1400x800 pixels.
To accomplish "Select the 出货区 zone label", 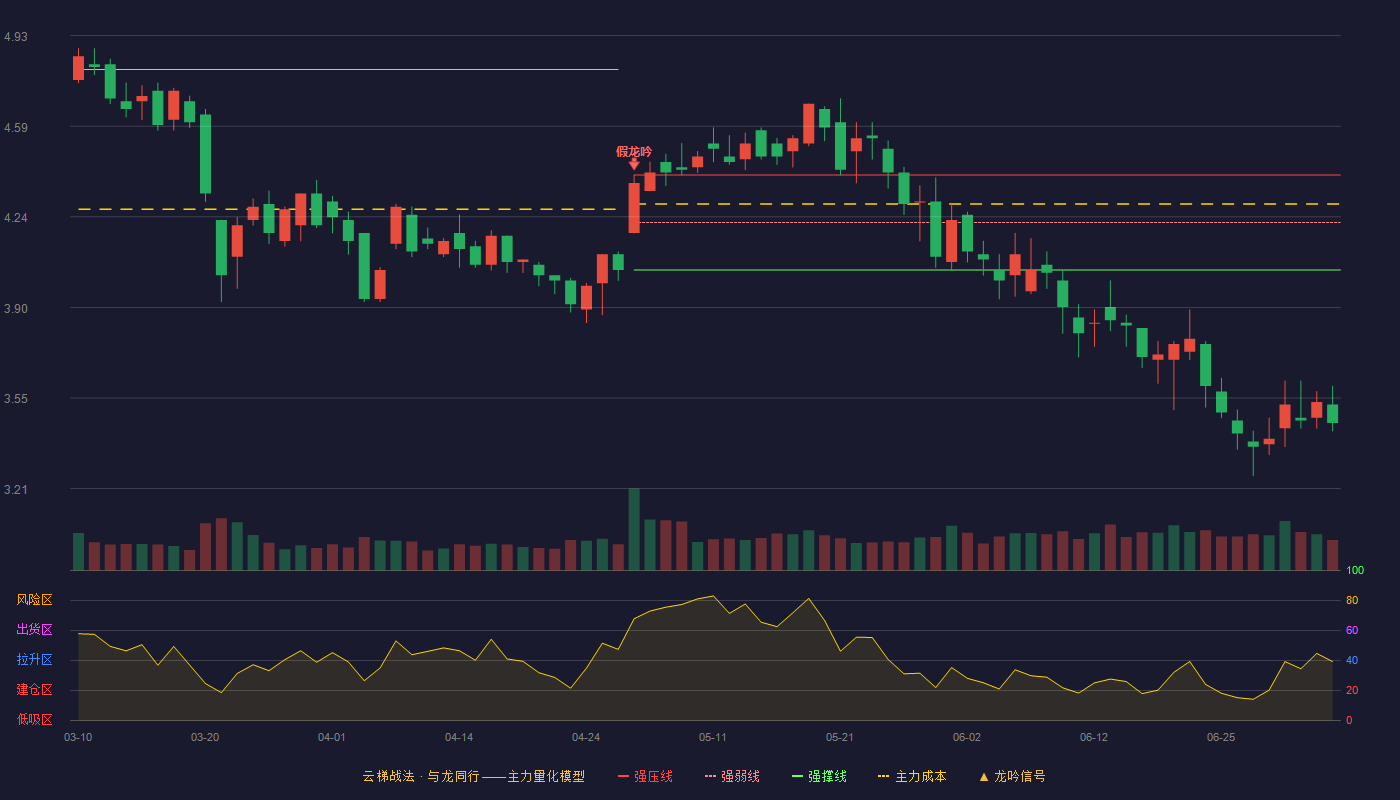I will coord(35,630).
